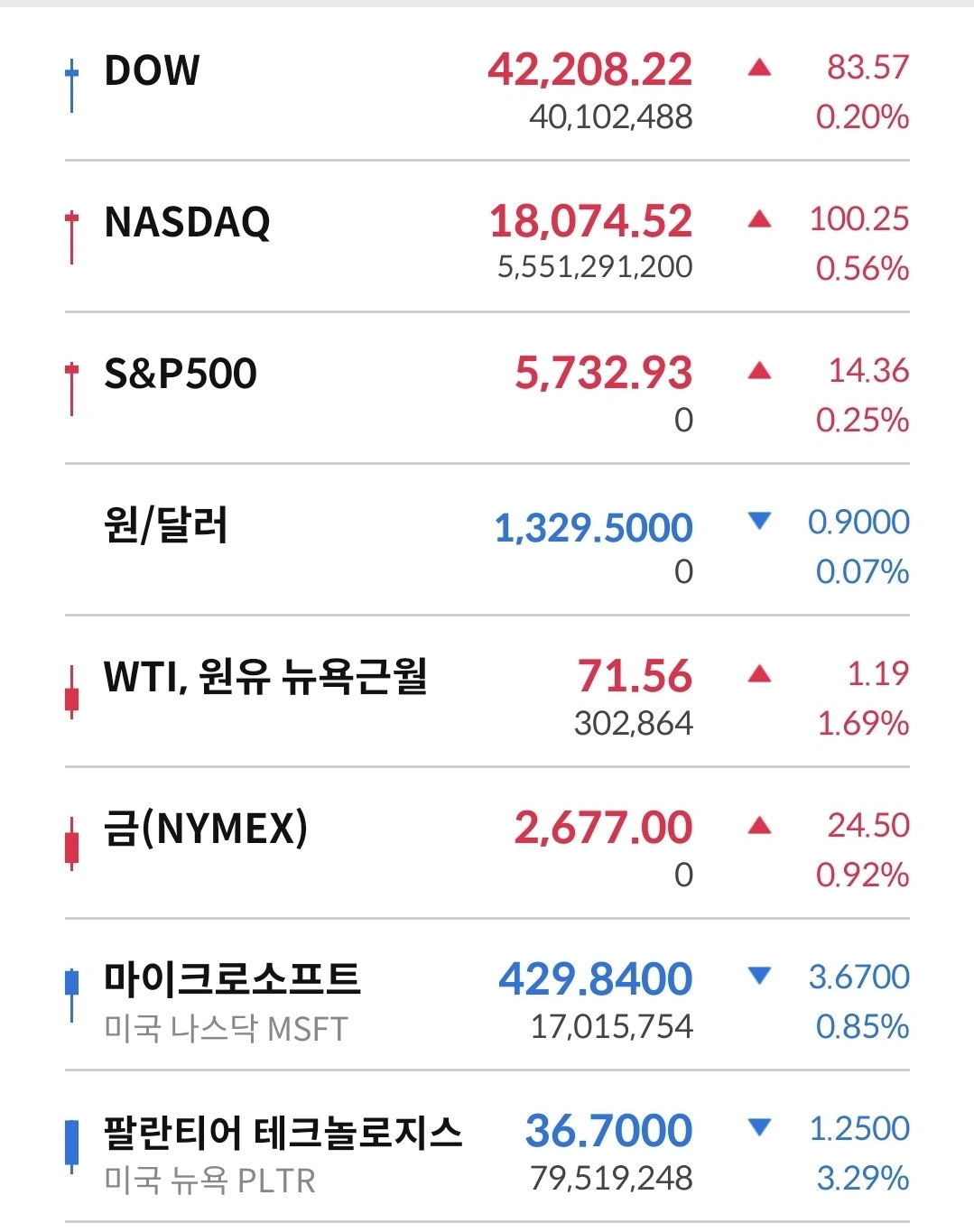Open the 원/달러 exchange rate item

click(487, 541)
